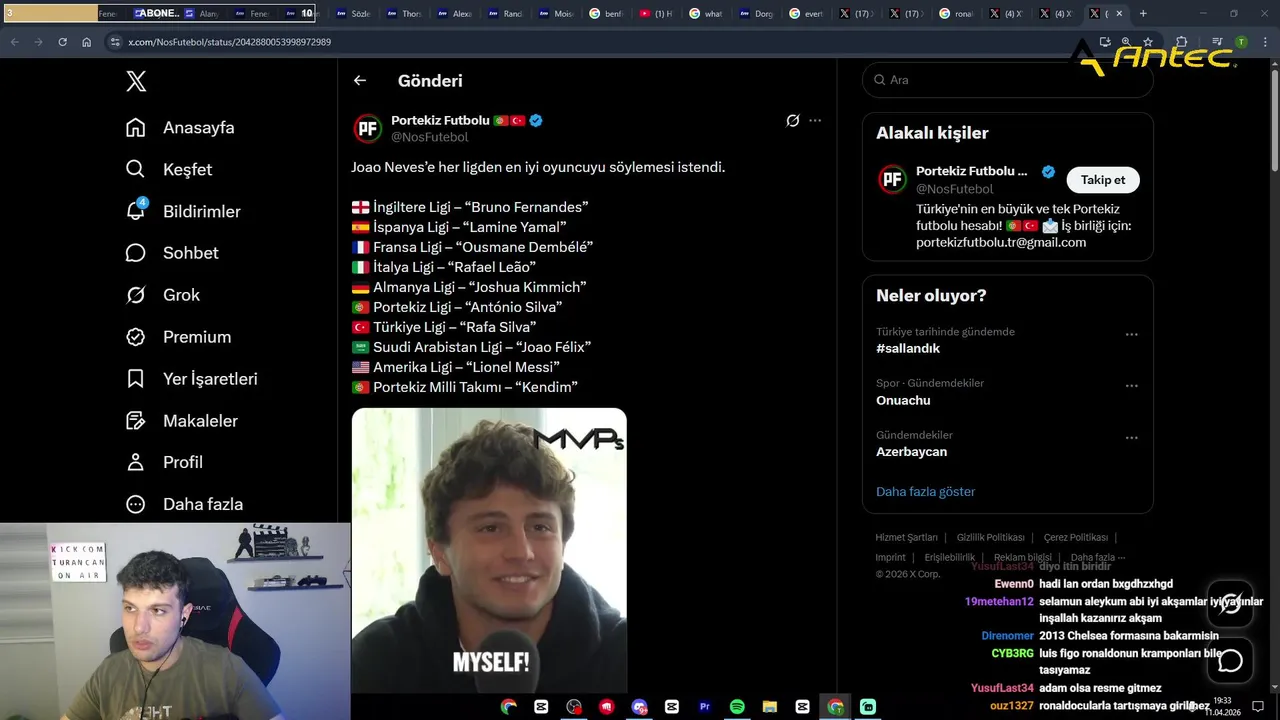The height and width of the screenshot is (720, 1280).
Task: Open the post's three-dot more menu
Action: (815, 120)
